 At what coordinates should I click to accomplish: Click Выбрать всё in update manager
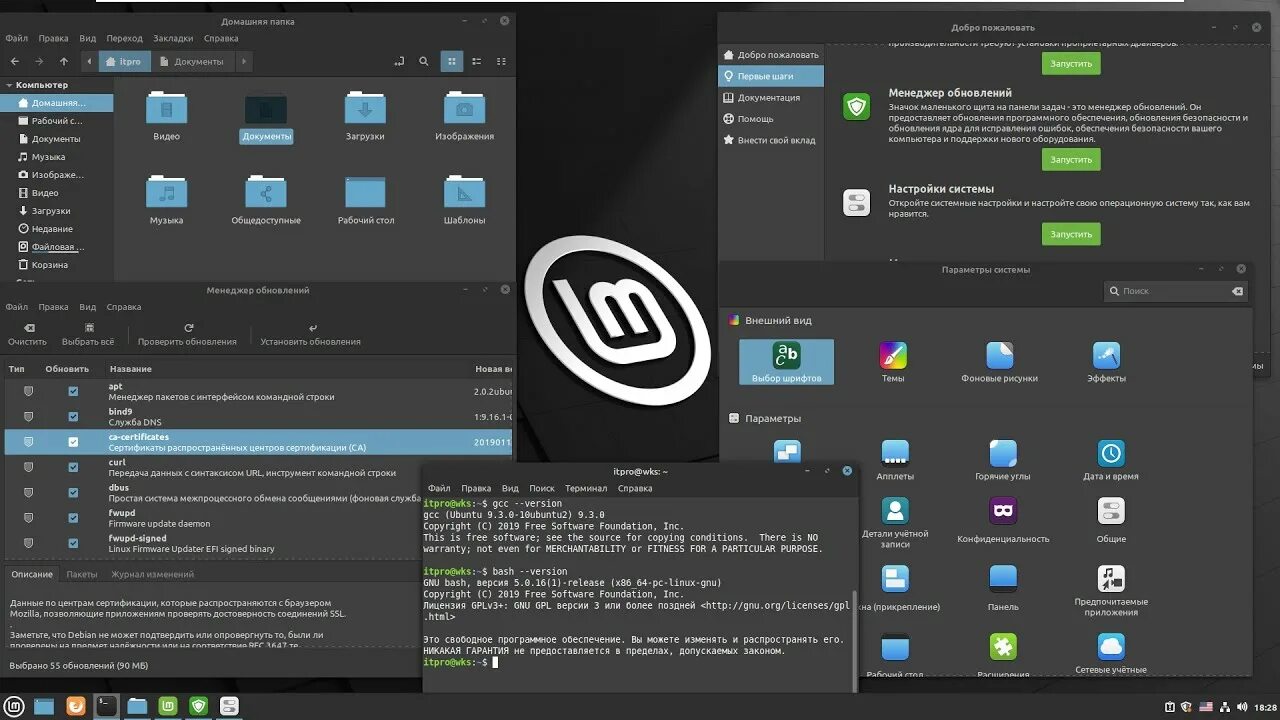click(x=88, y=334)
